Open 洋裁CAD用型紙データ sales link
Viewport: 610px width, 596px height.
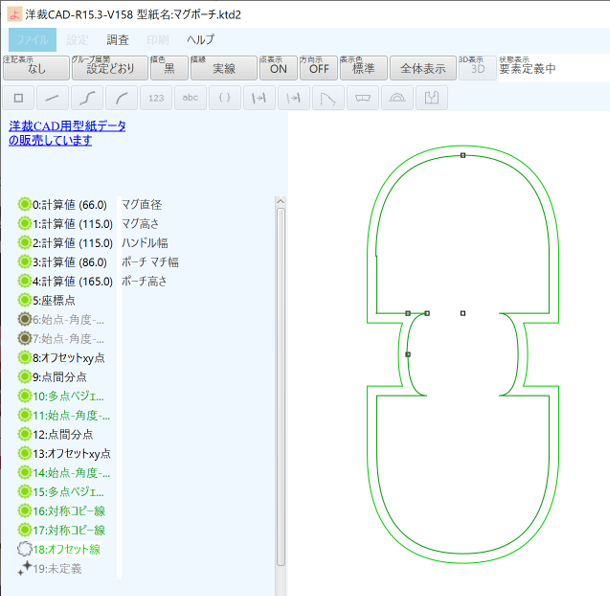coord(67,133)
